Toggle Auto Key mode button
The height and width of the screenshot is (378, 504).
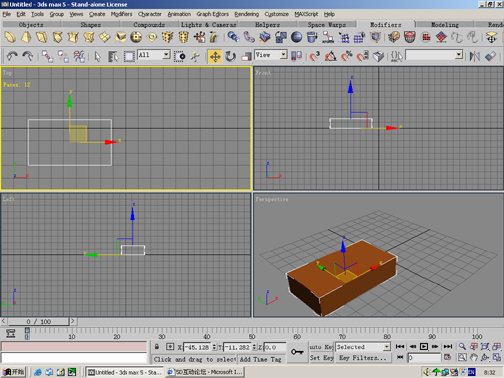tap(321, 347)
